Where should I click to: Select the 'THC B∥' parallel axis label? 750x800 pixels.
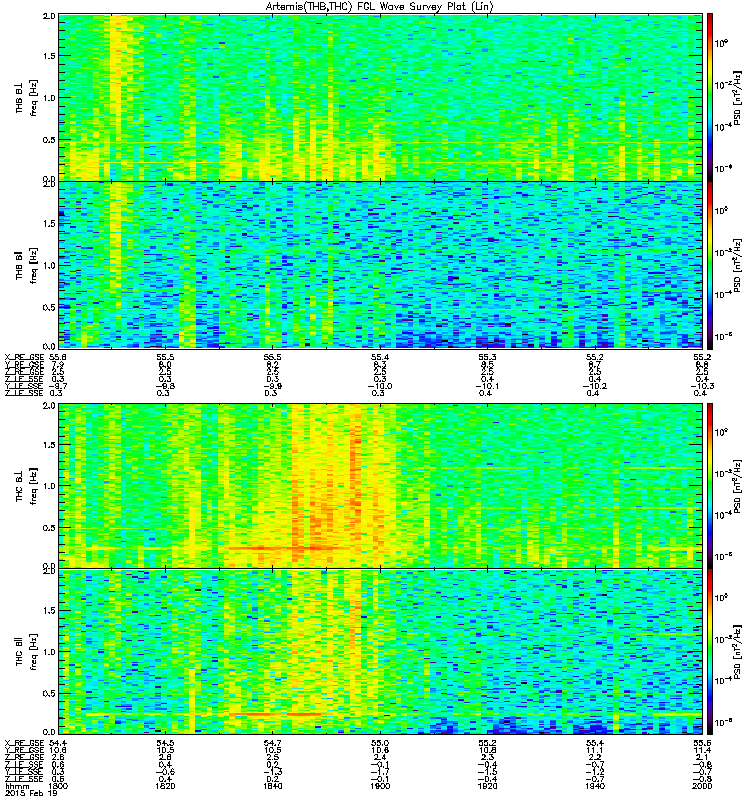(19, 652)
